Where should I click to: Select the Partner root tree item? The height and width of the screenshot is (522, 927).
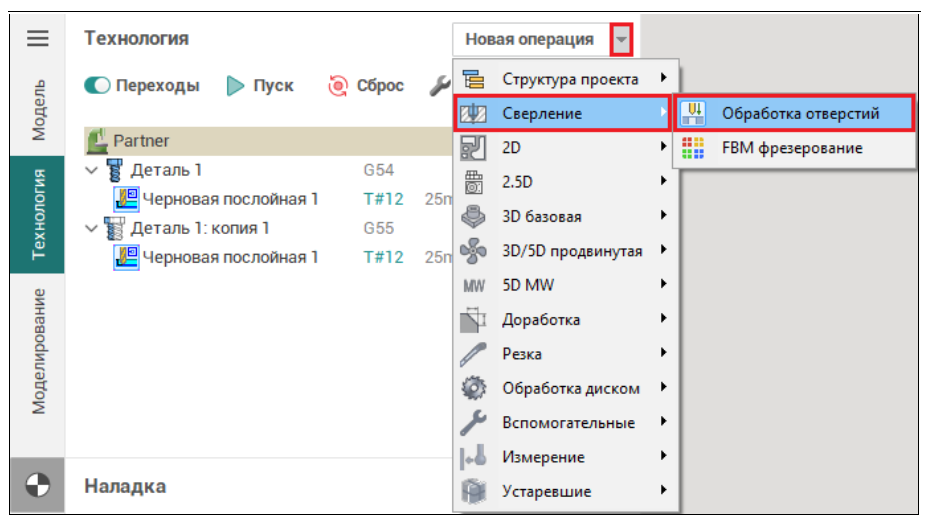pos(141,141)
